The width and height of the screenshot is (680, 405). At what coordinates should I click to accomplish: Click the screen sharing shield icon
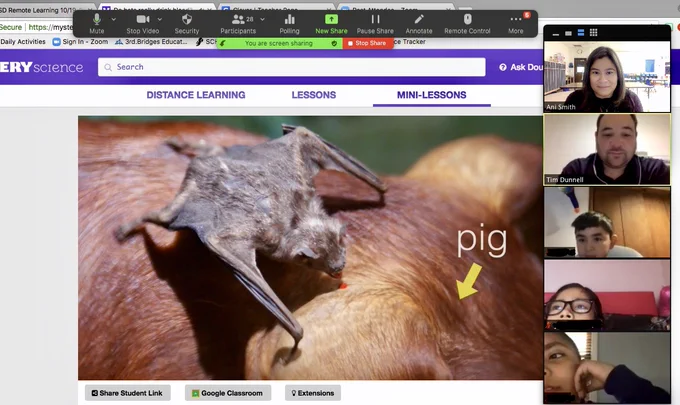tap(334, 43)
